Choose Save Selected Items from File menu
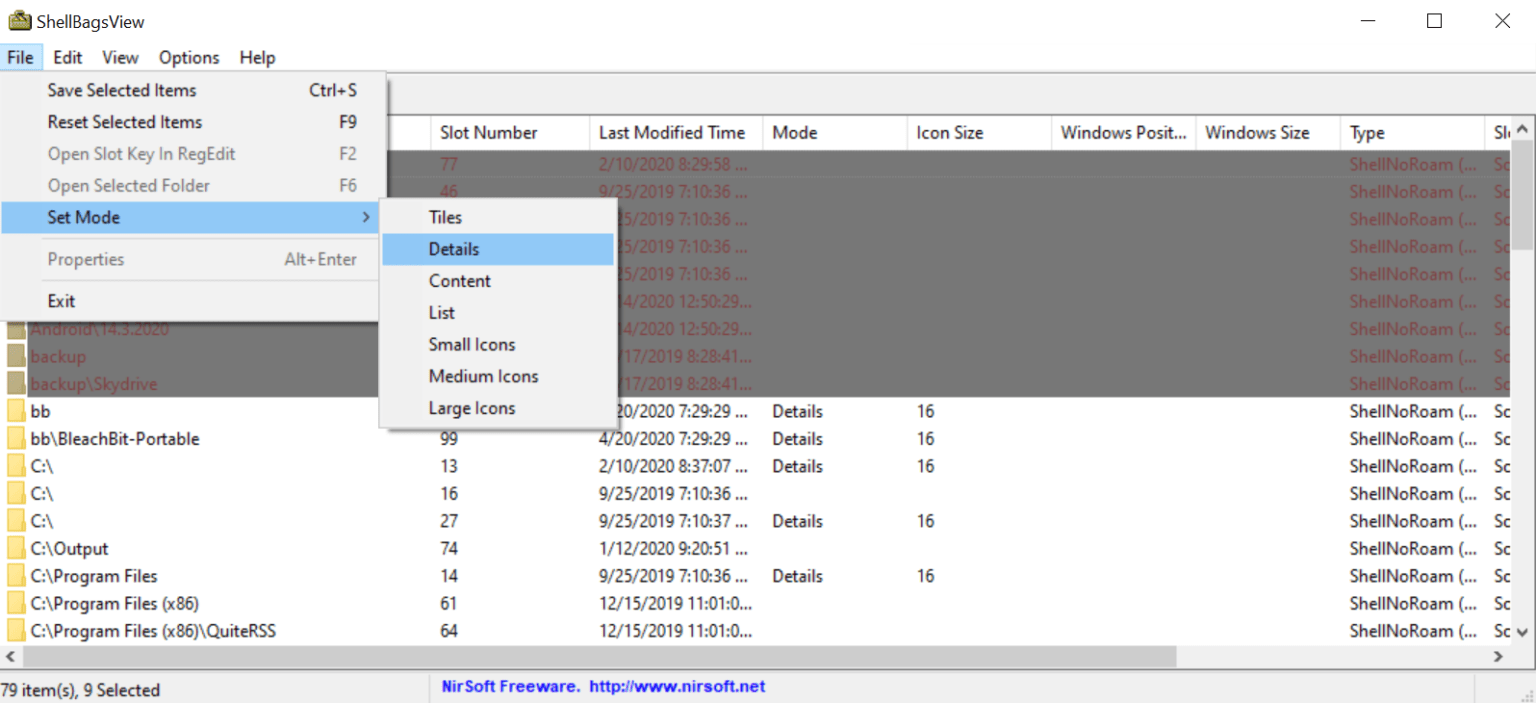 121,90
